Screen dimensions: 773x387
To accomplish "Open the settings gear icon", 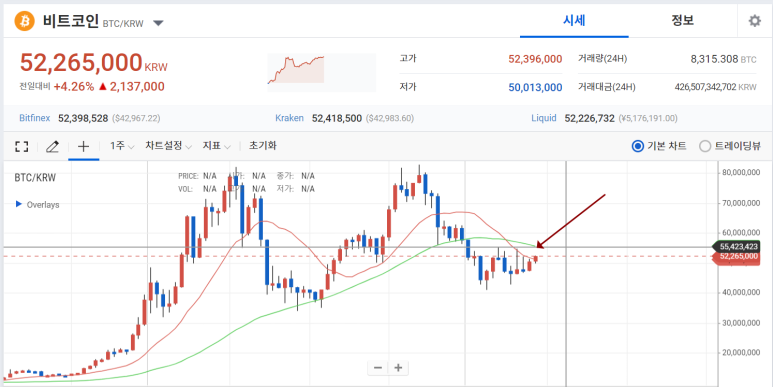I will (x=755, y=21).
